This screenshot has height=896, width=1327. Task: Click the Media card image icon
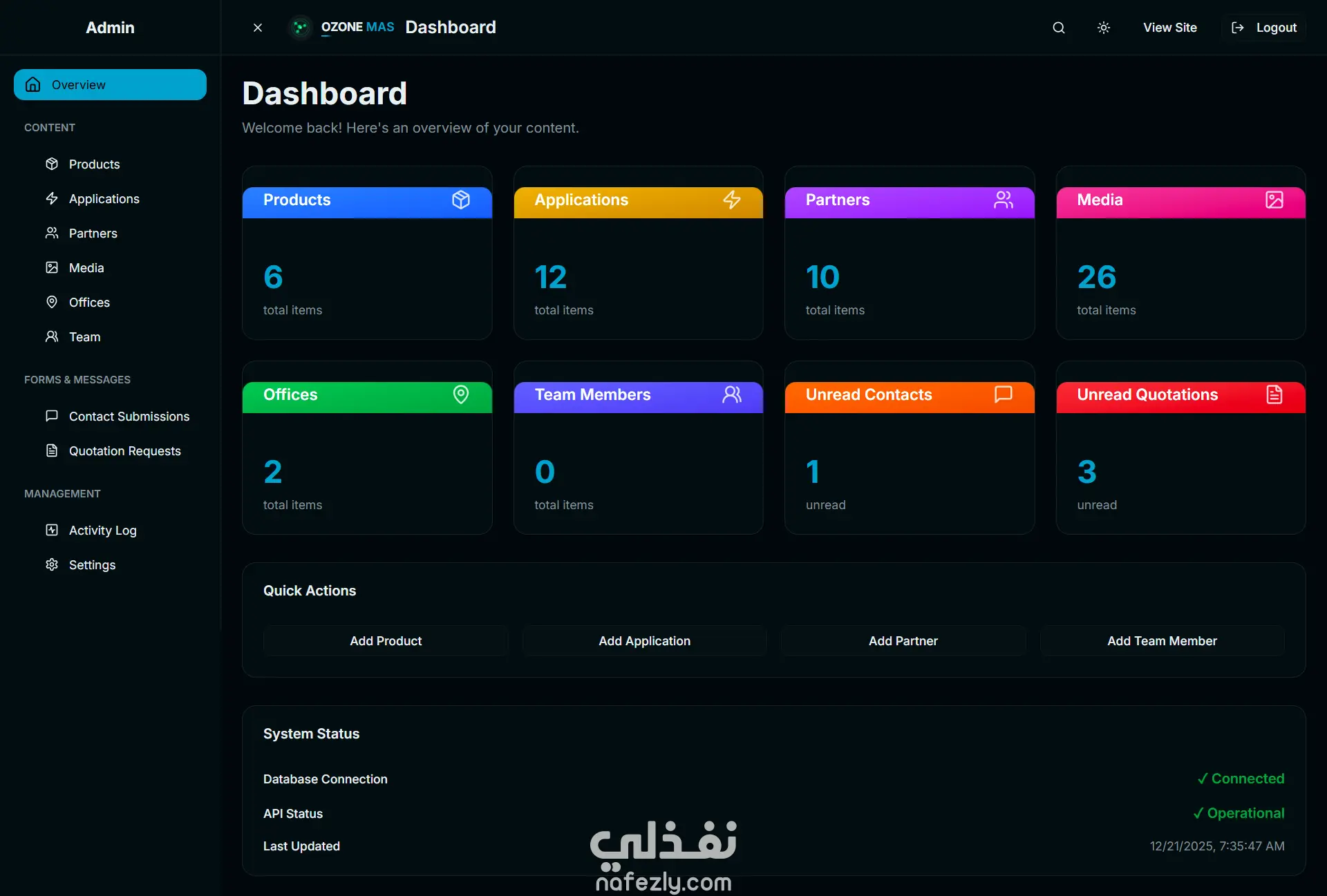click(1274, 200)
